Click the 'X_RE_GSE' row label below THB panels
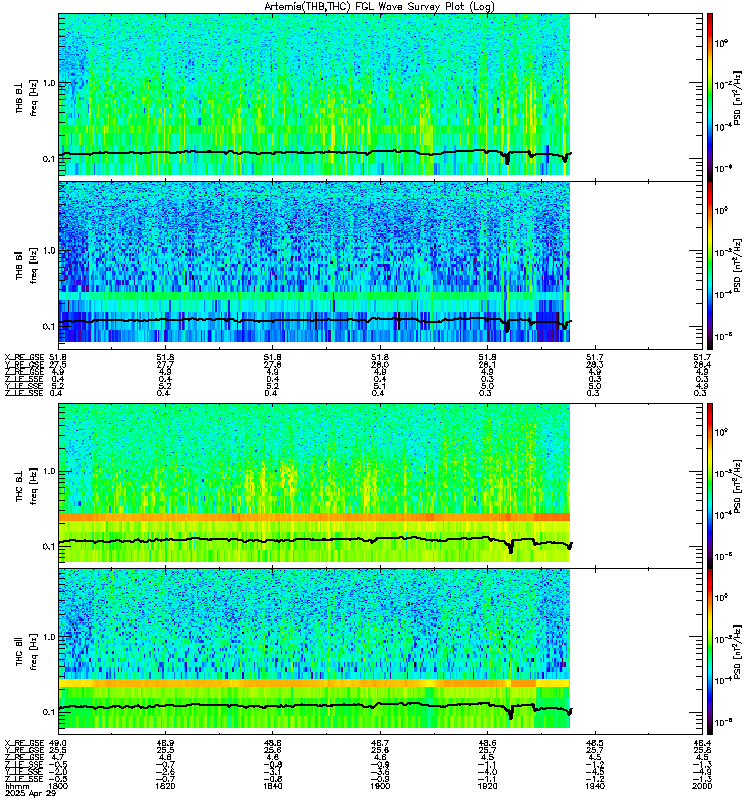This screenshot has width=750, height=800. click(x=24, y=357)
